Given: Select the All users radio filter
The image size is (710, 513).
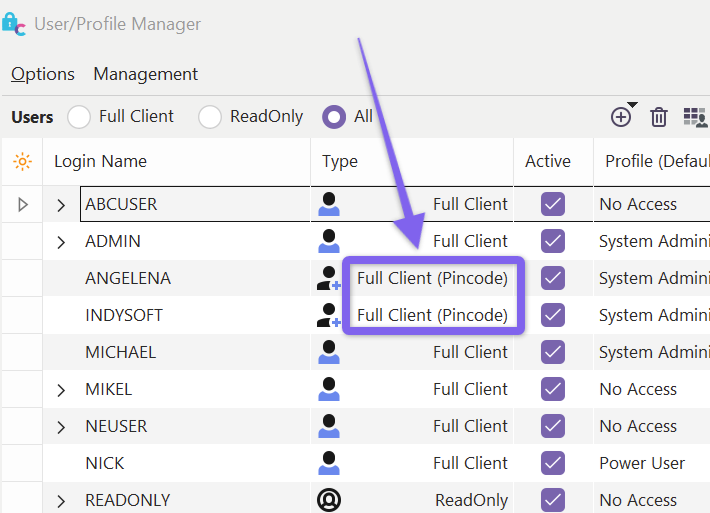Looking at the screenshot, I should pos(334,117).
